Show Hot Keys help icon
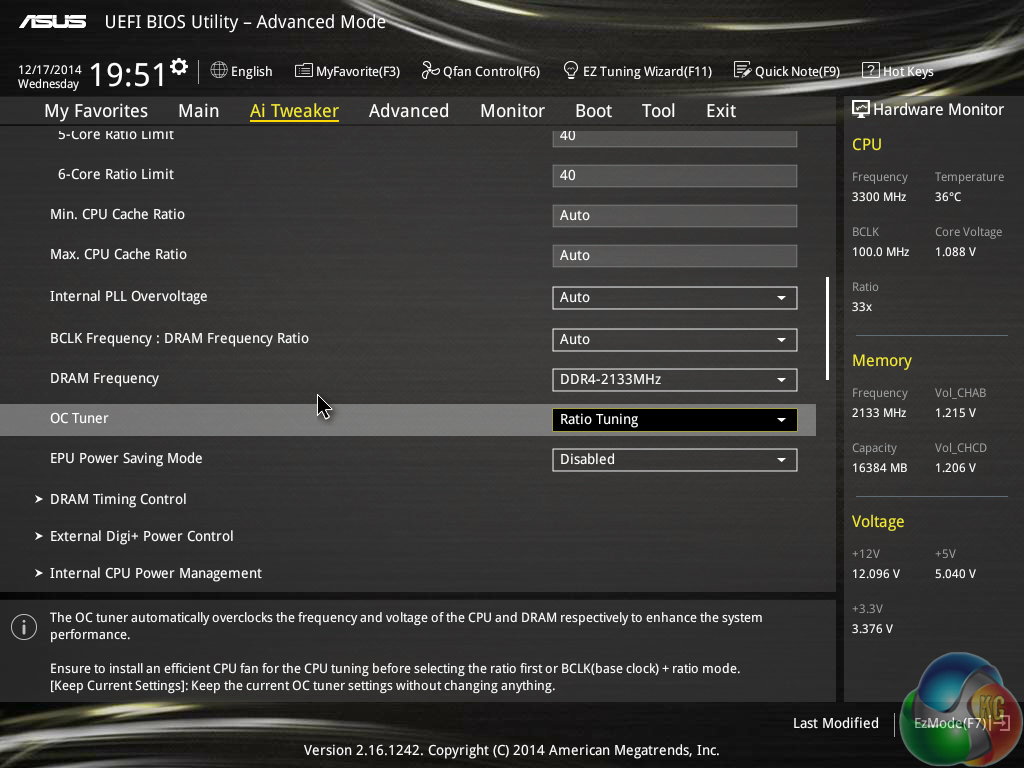This screenshot has width=1024, height=768. pyautogui.click(x=870, y=71)
